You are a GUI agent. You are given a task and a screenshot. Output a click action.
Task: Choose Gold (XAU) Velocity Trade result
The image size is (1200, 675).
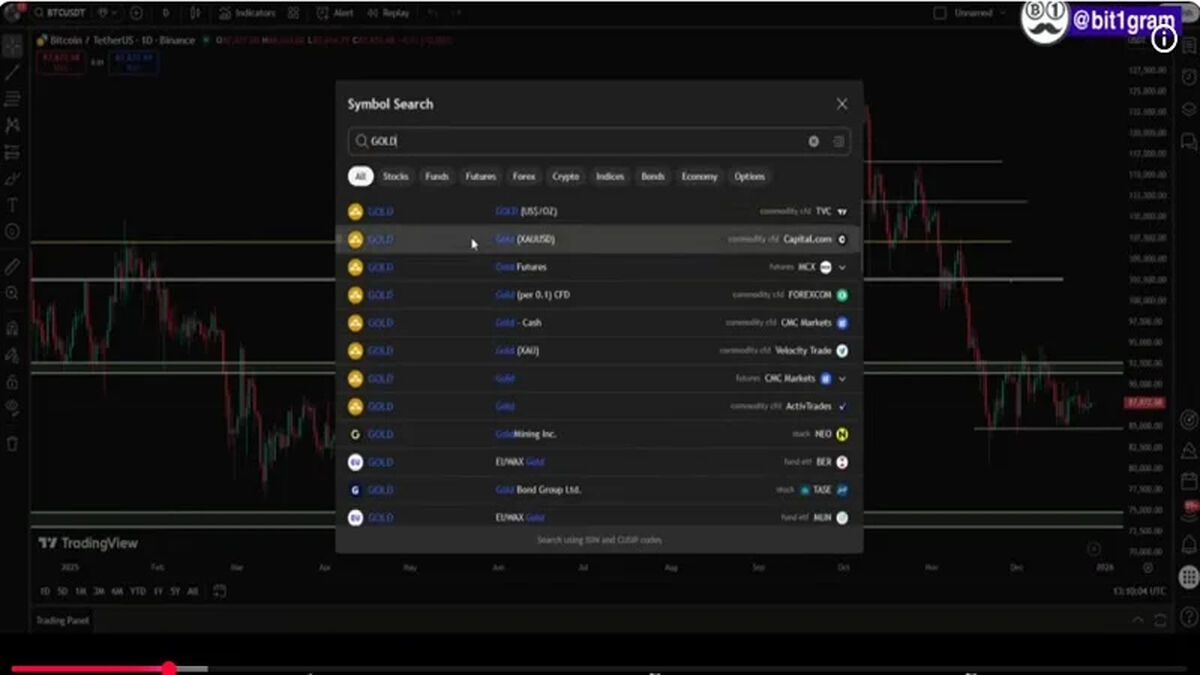click(599, 351)
